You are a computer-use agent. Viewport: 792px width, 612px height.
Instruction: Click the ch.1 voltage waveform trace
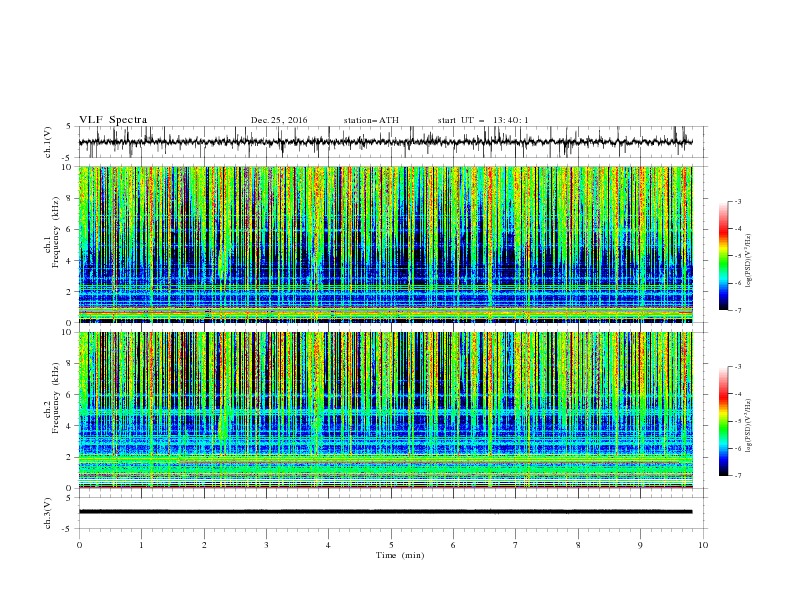[x=386, y=142]
